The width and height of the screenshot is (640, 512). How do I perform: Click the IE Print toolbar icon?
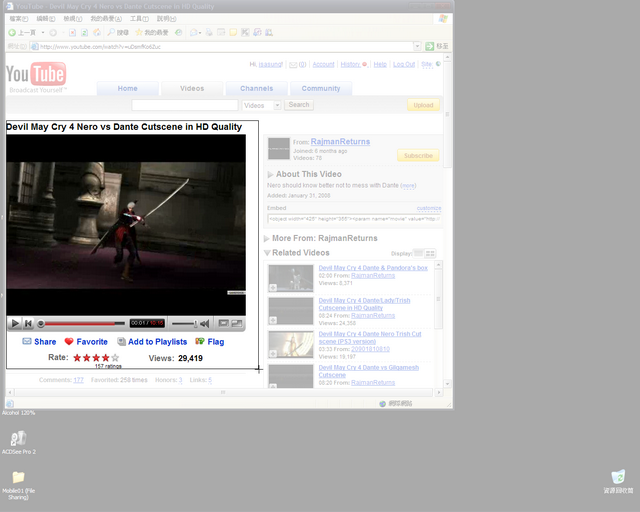(209, 33)
